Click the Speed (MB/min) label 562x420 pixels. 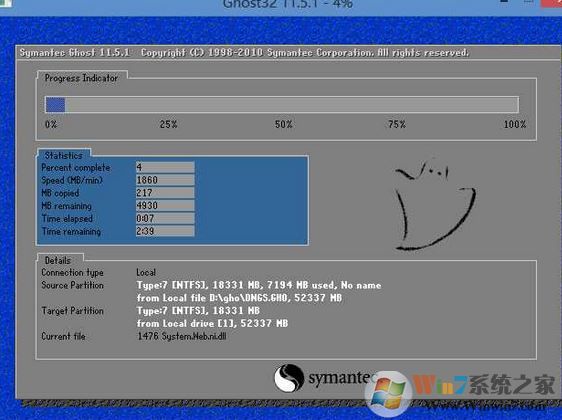72,180
